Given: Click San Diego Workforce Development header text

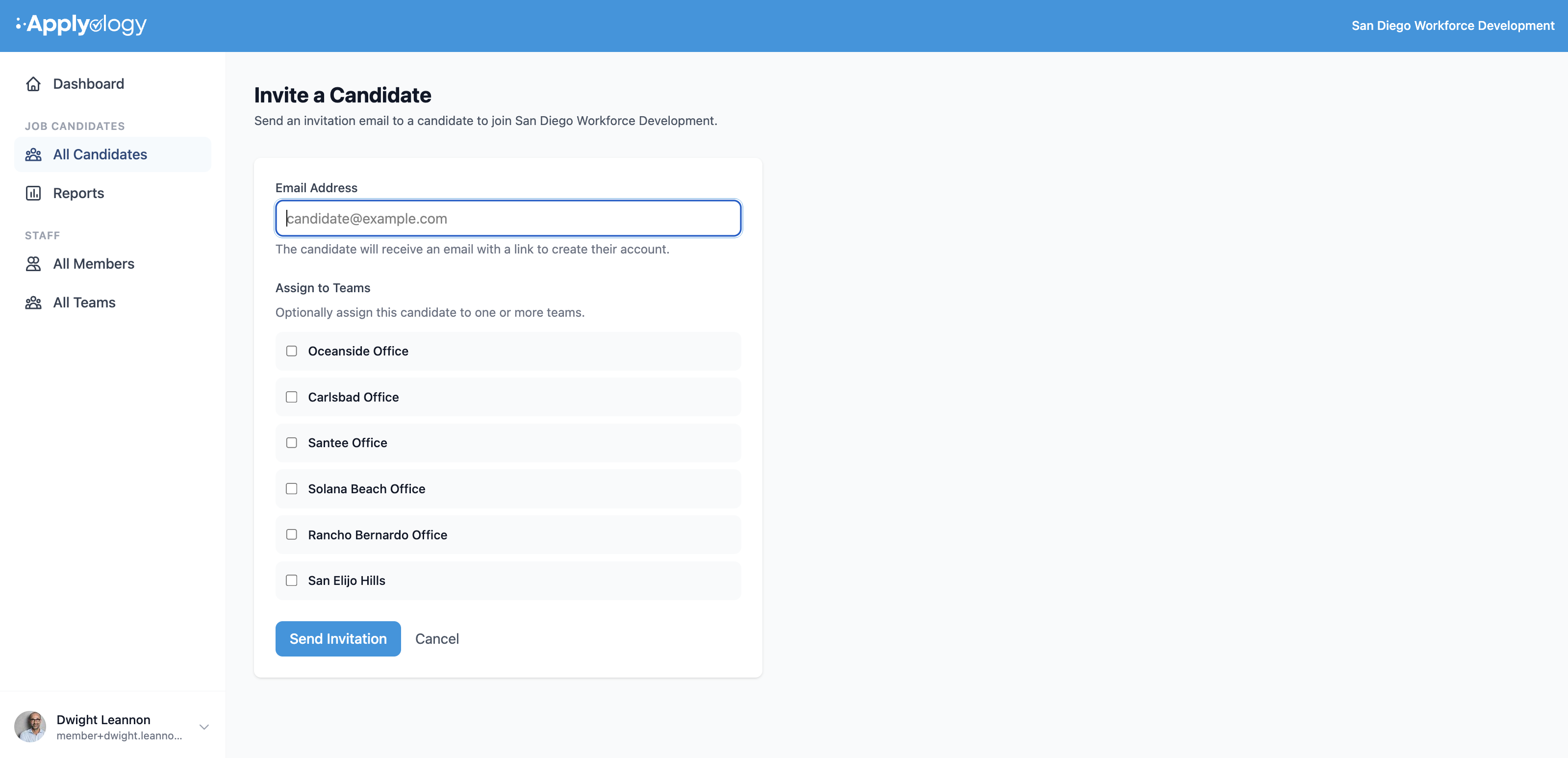Looking at the screenshot, I should tap(1453, 25).
